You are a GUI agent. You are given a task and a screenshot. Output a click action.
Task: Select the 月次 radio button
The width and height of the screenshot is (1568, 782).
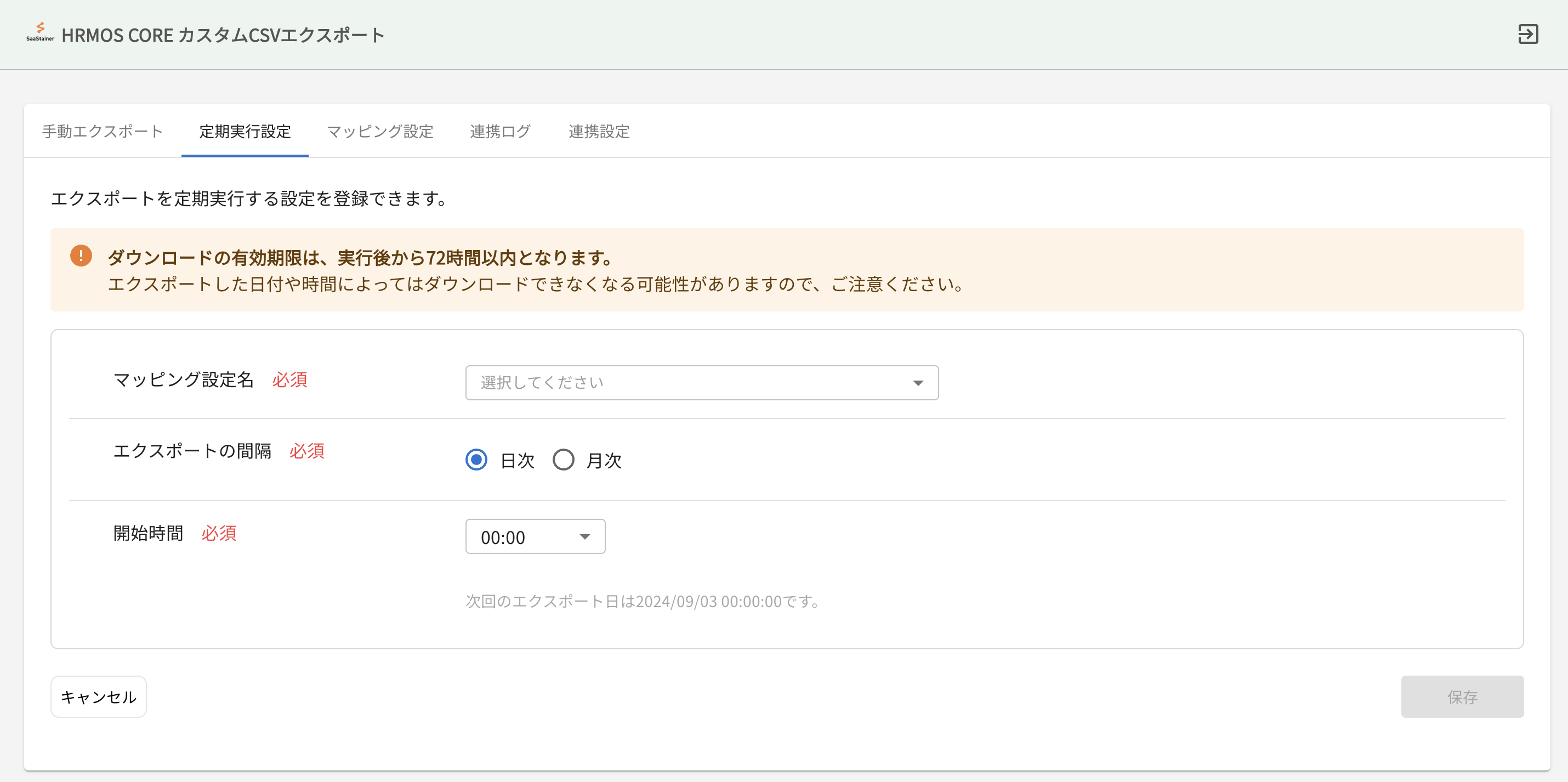click(x=563, y=461)
